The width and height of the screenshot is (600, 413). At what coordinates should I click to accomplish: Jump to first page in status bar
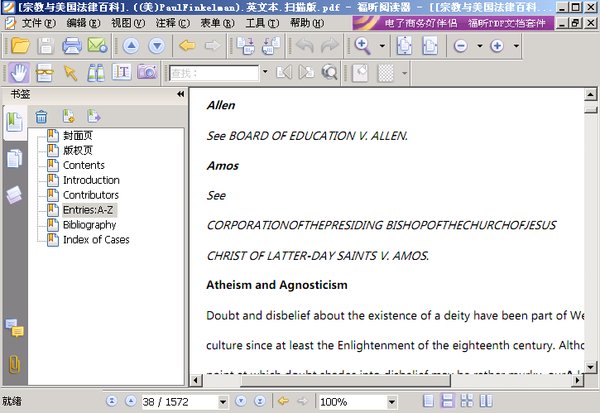tap(111, 401)
